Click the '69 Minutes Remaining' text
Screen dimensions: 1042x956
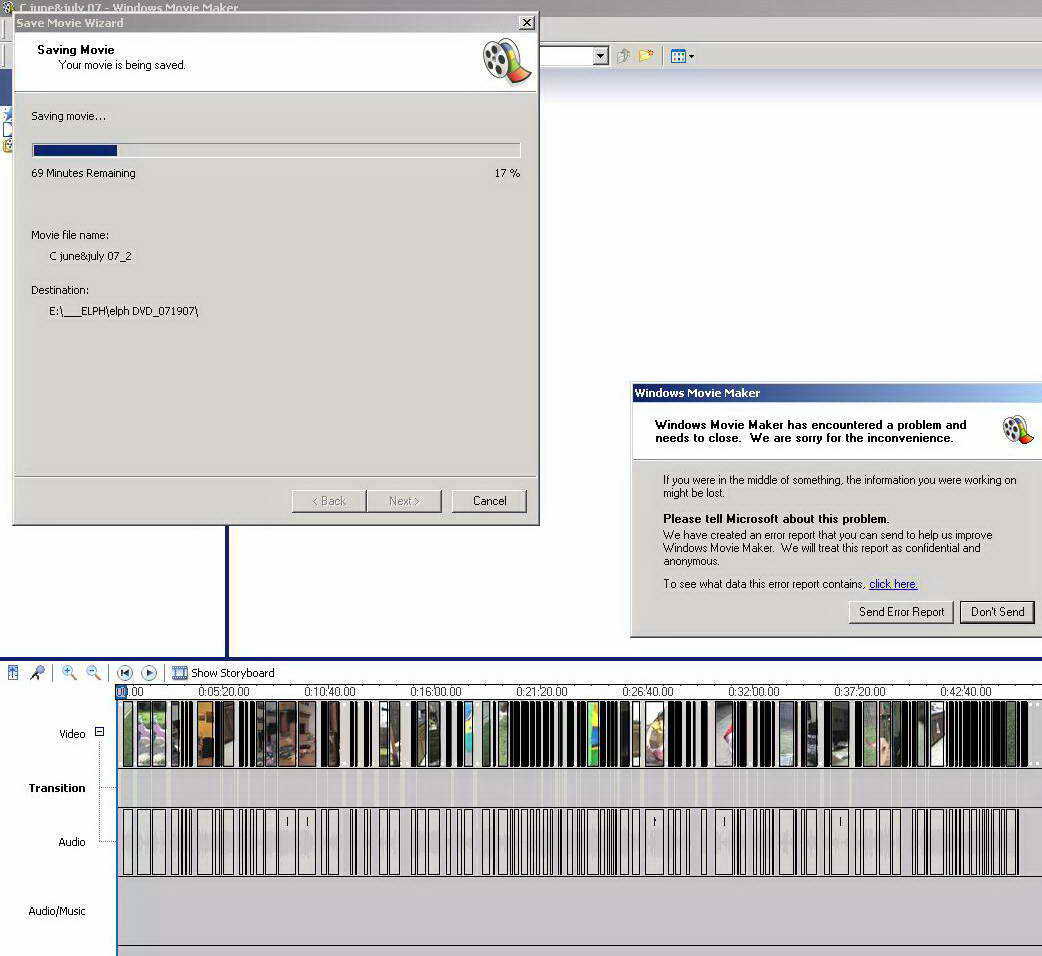(x=83, y=173)
